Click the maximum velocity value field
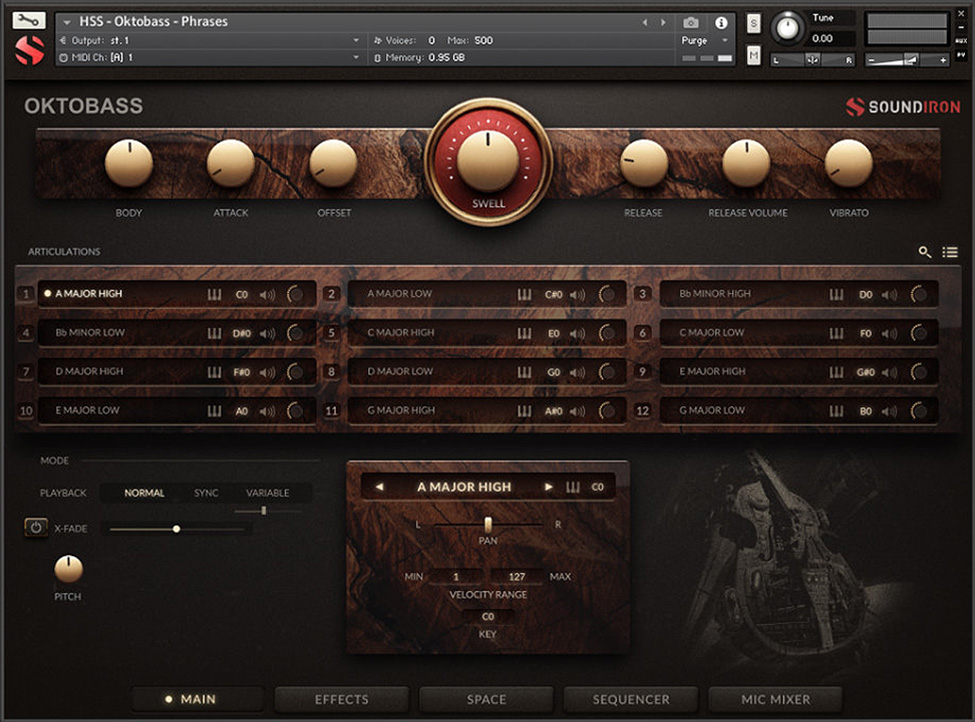Image resolution: width=975 pixels, height=722 pixels. [517, 576]
